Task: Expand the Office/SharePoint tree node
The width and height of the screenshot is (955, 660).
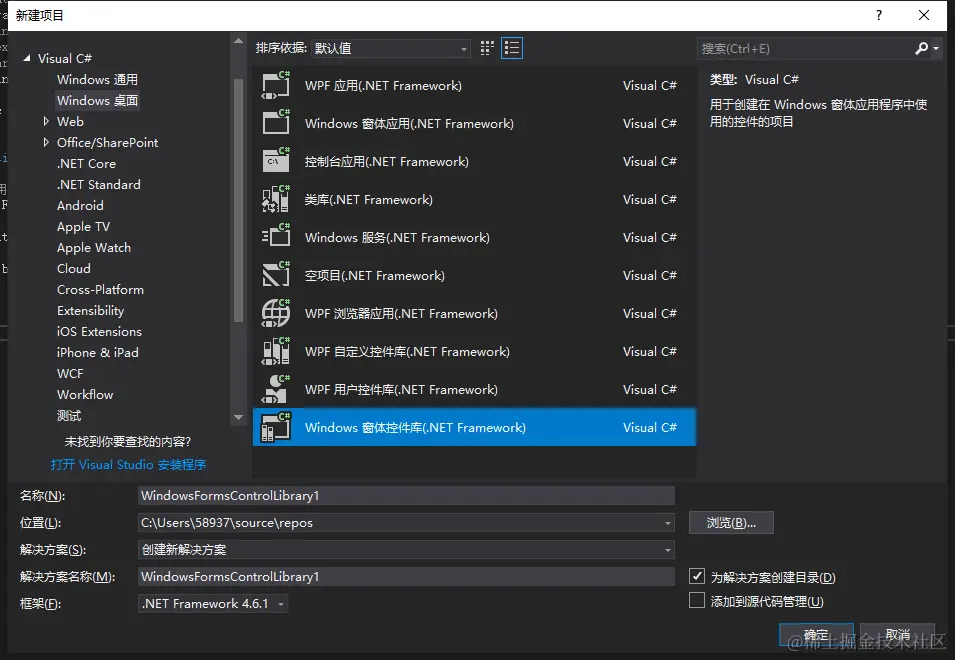Action: [x=46, y=142]
